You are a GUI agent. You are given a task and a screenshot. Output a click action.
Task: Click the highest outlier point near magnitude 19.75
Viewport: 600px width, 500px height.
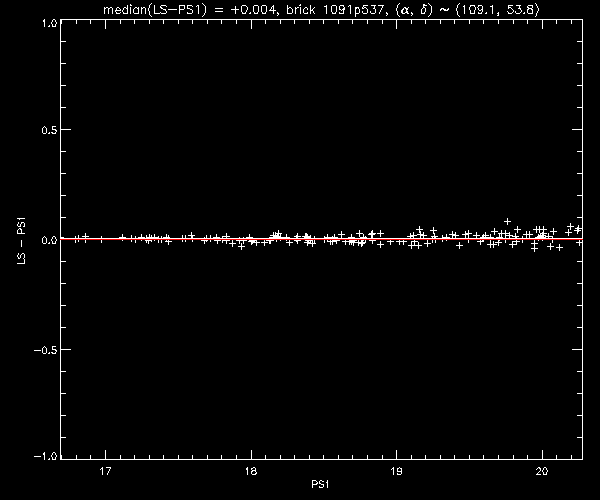click(507, 221)
